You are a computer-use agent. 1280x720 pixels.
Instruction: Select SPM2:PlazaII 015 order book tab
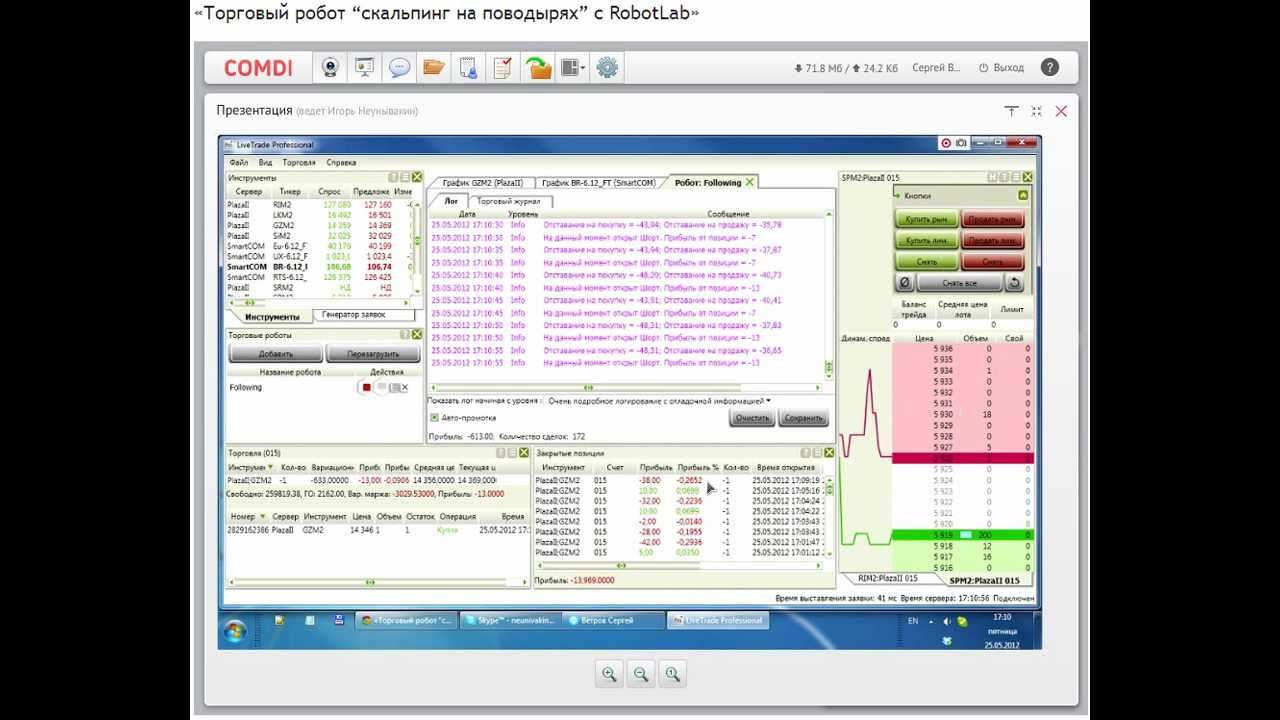pyautogui.click(x=984, y=580)
